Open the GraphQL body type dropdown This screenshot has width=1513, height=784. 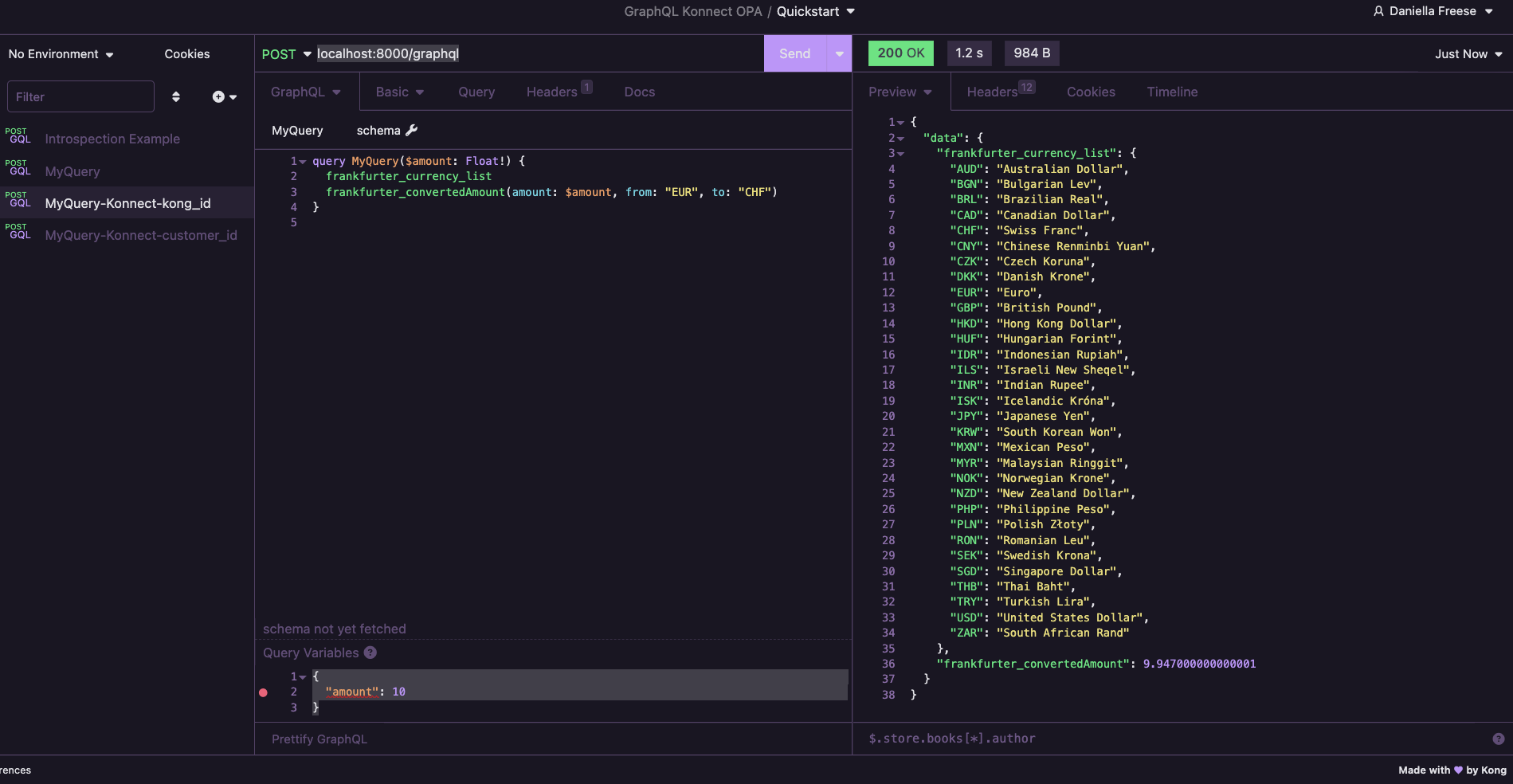[306, 92]
